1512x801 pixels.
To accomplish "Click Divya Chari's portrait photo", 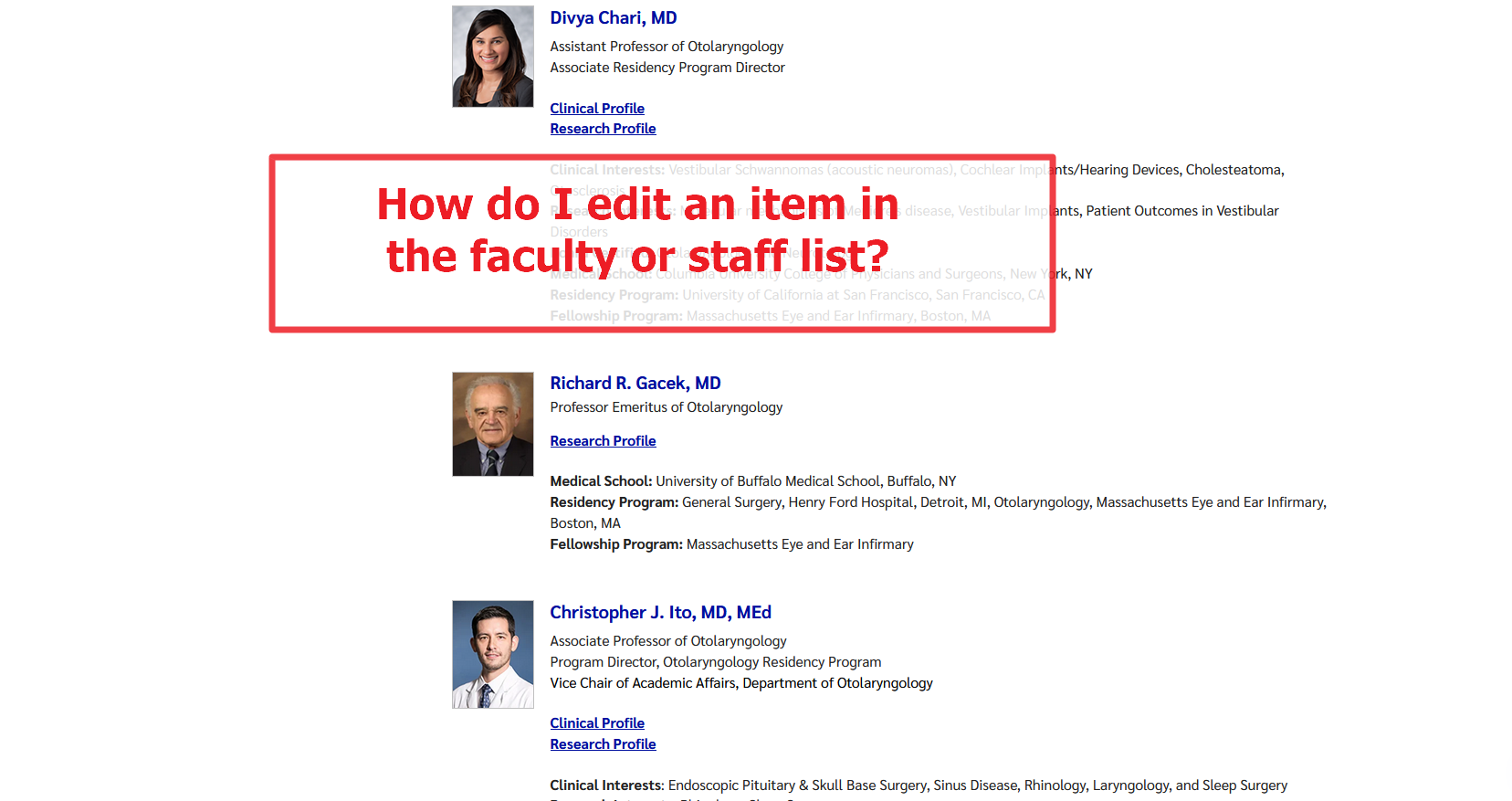I will (x=493, y=57).
